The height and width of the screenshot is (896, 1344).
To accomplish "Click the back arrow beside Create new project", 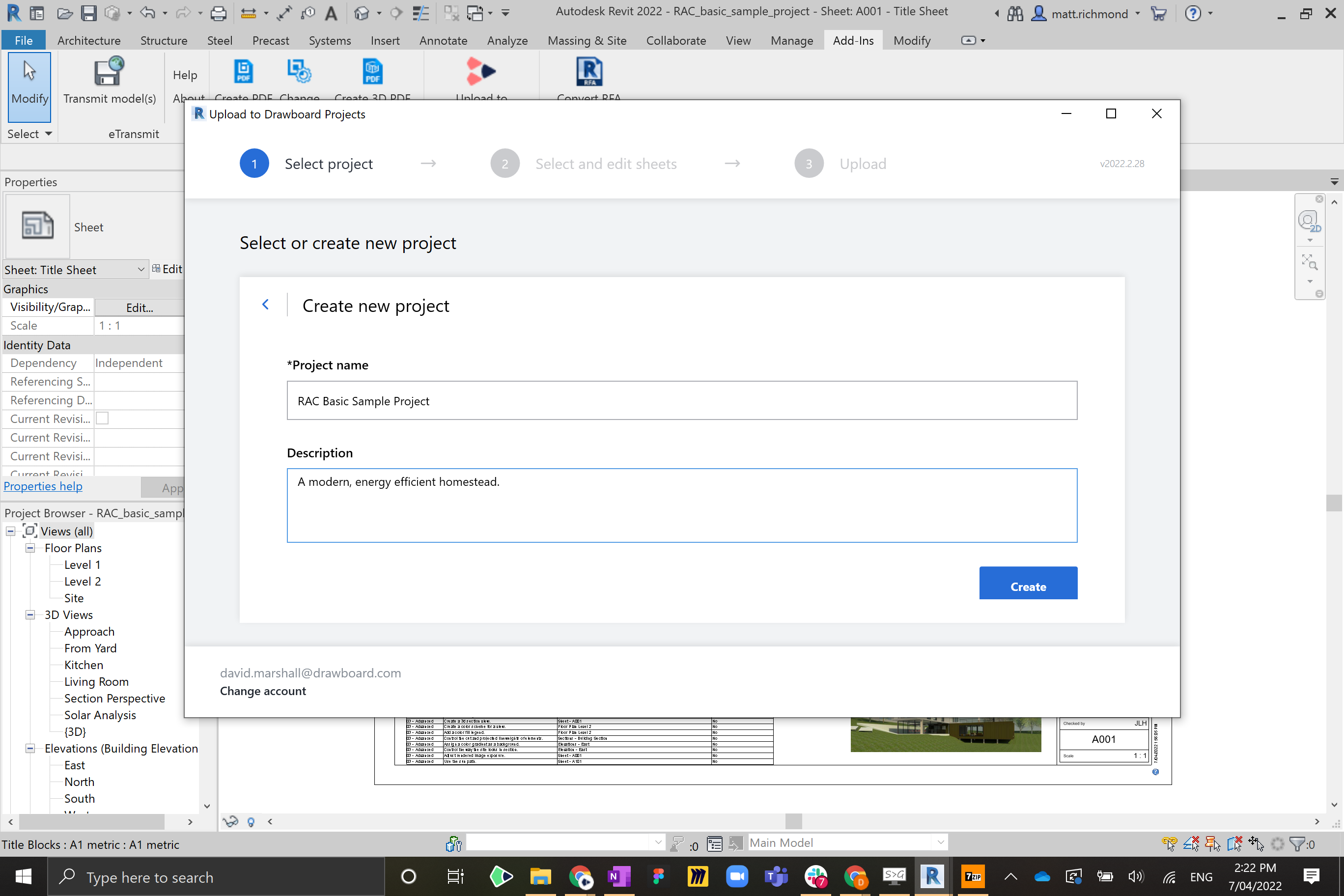I will click(x=265, y=305).
